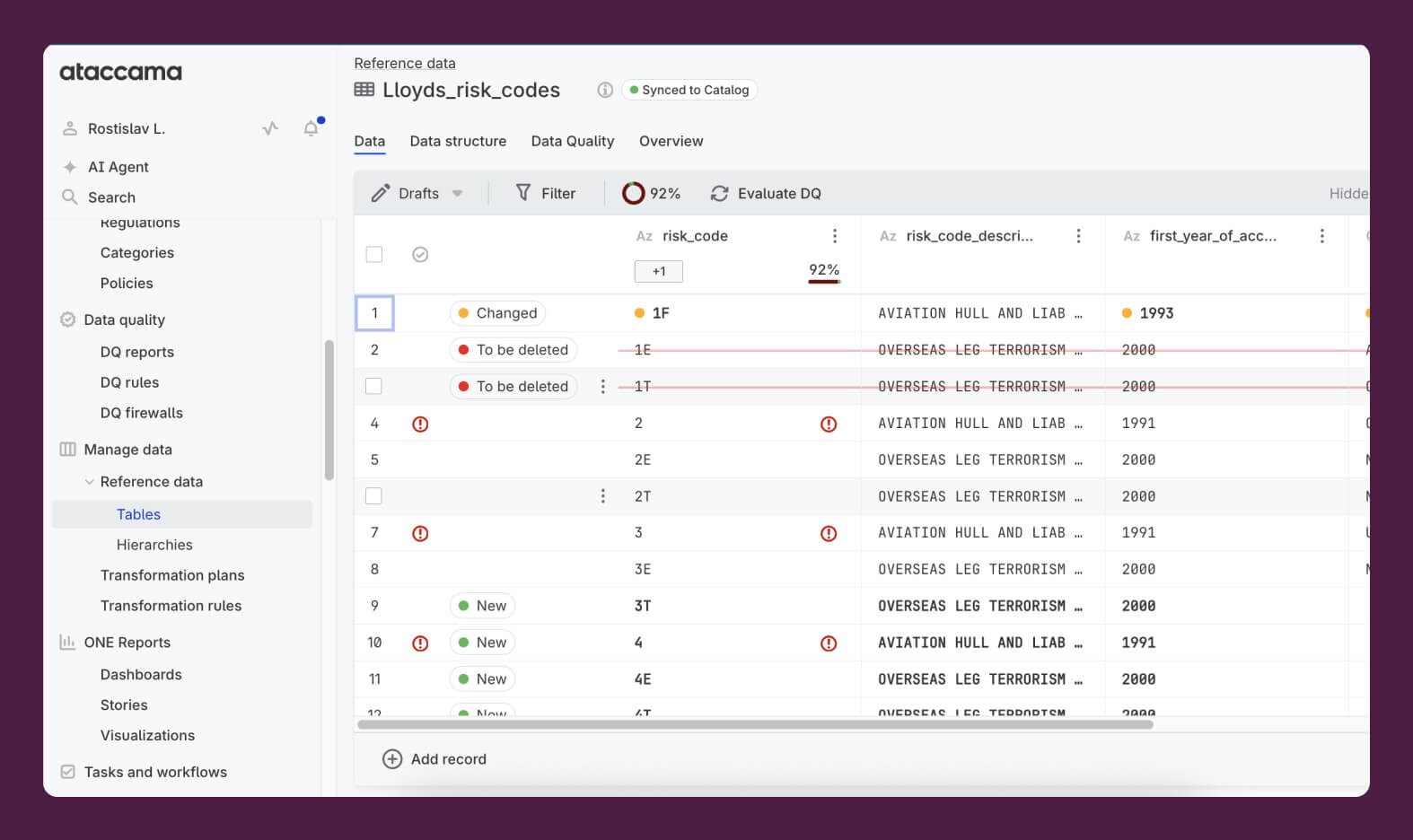Click the row 4 error warning icon

pyautogui.click(x=420, y=424)
